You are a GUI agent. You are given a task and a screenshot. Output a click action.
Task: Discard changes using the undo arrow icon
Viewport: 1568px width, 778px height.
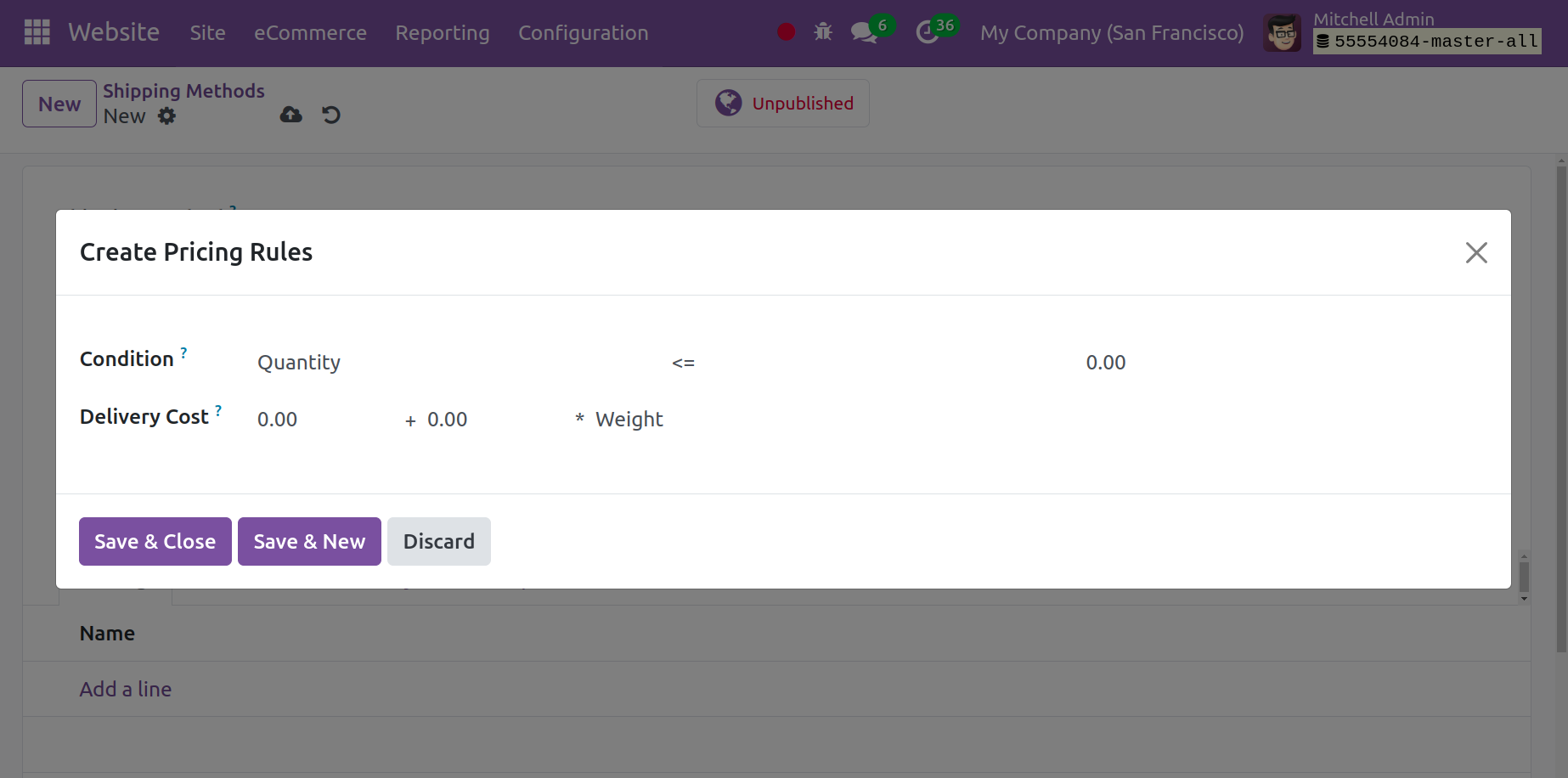tap(330, 115)
